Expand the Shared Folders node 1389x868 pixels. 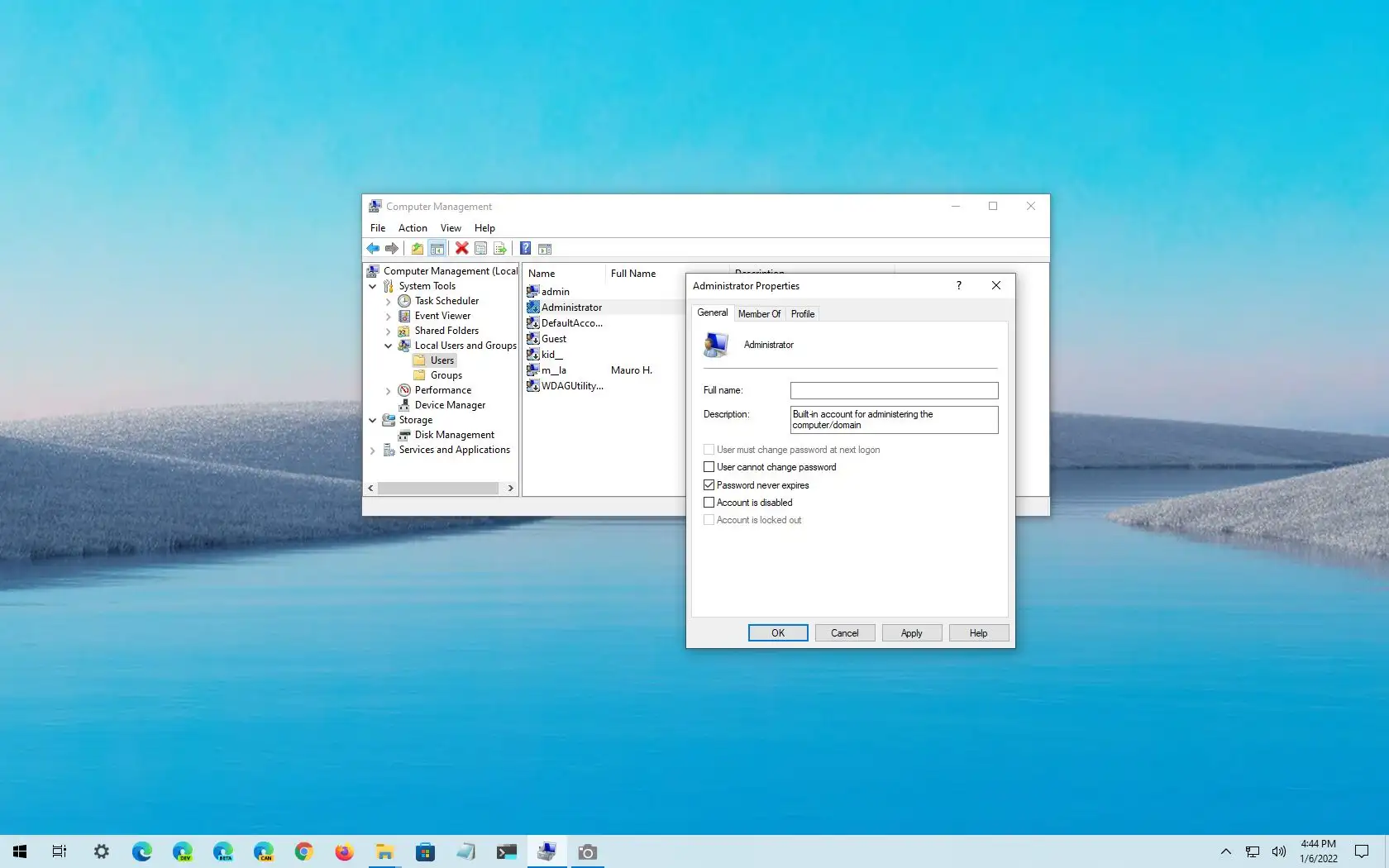(x=389, y=331)
